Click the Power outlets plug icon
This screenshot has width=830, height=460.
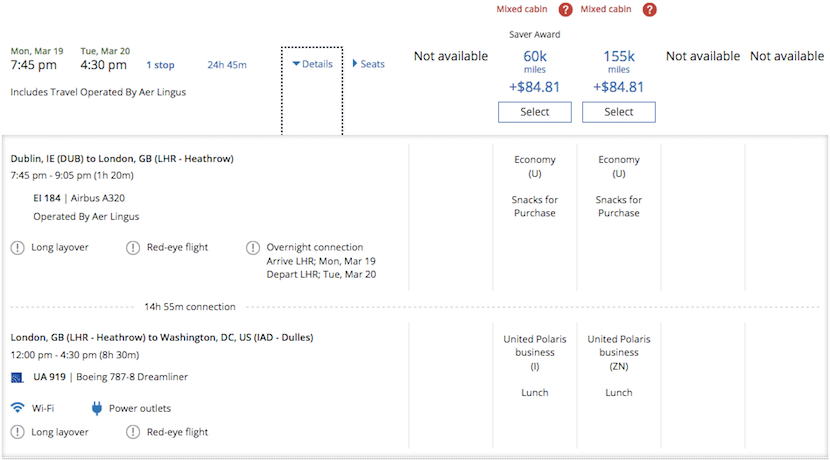[97, 408]
